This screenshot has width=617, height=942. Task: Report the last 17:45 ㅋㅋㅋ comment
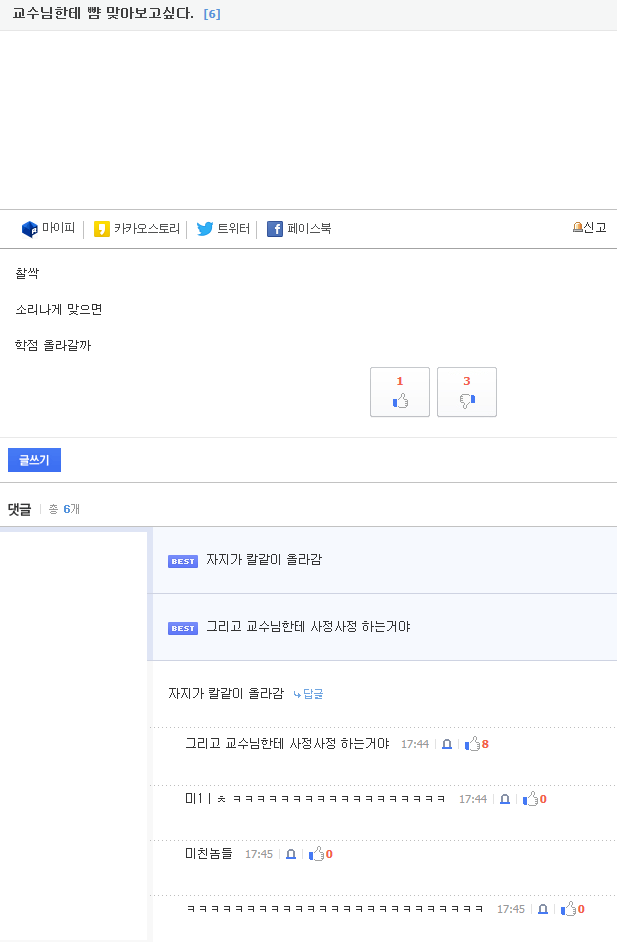click(x=543, y=909)
